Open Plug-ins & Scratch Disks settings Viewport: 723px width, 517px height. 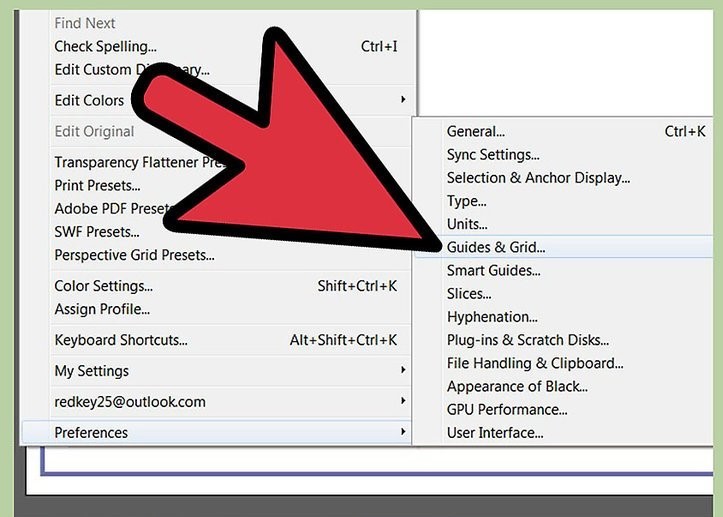528,340
